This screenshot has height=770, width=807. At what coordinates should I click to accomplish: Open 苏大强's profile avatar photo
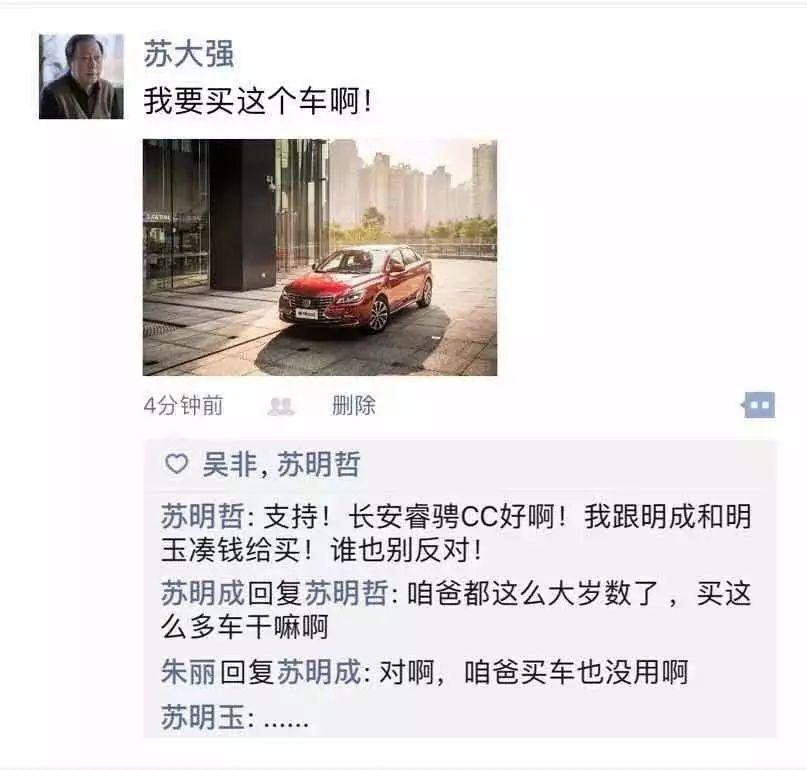(x=81, y=77)
